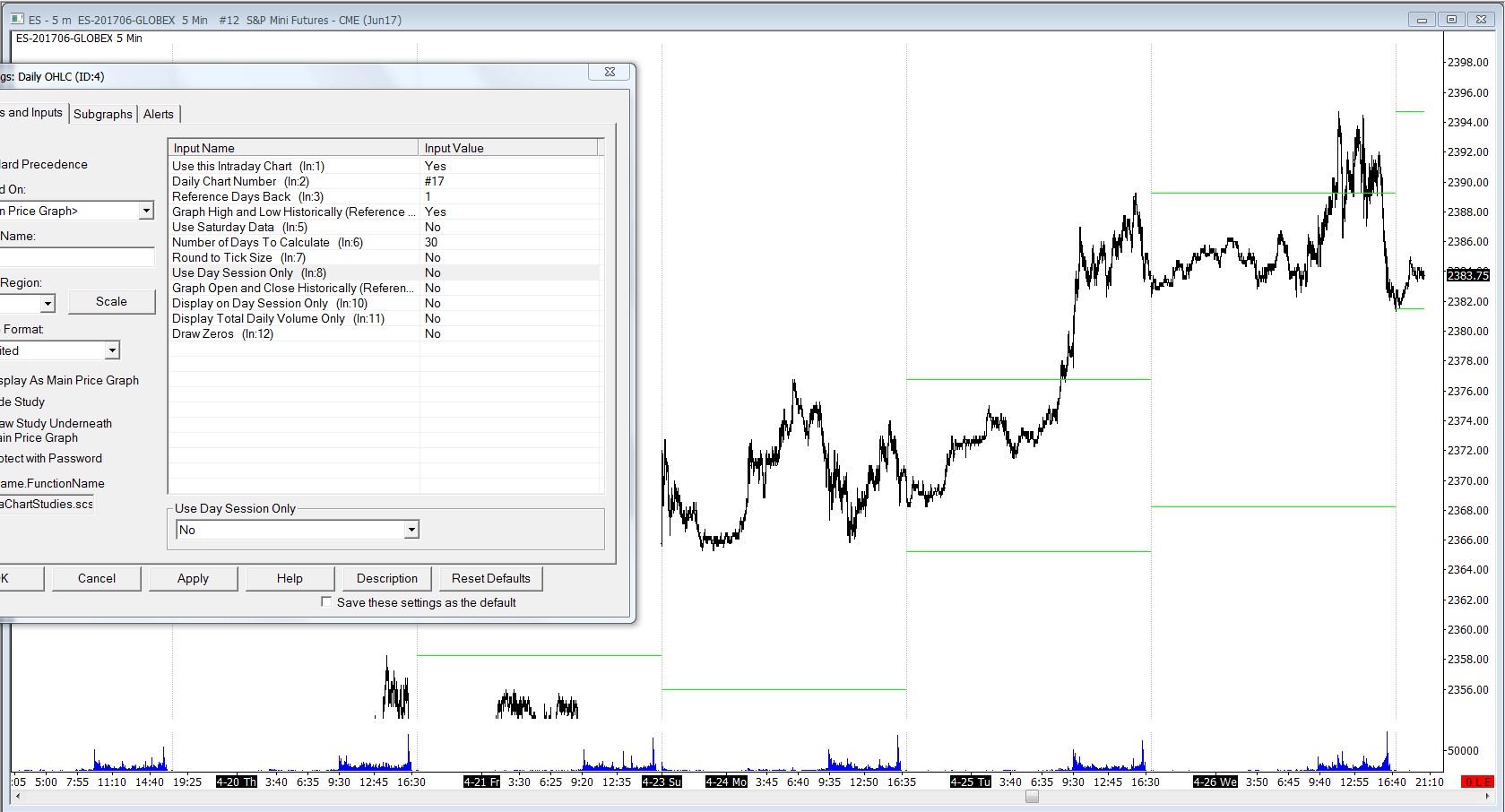Select the Reference Days Back (In:3) row
The width and height of the screenshot is (1505, 812).
[385, 196]
